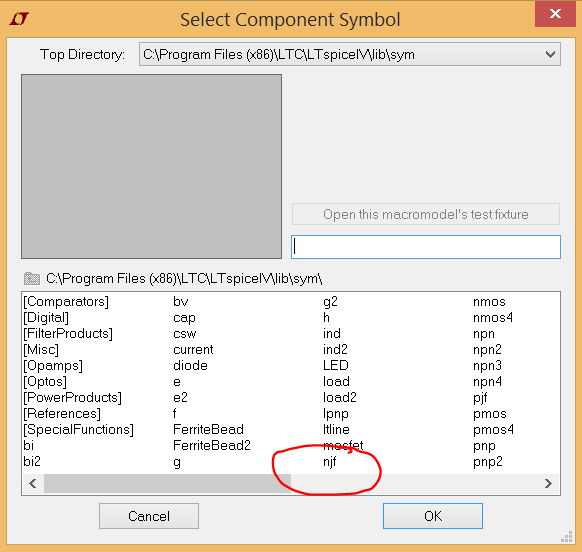The height and width of the screenshot is (552, 582).
Task: Select the pnp2 symbol
Action: pyautogui.click(x=488, y=462)
